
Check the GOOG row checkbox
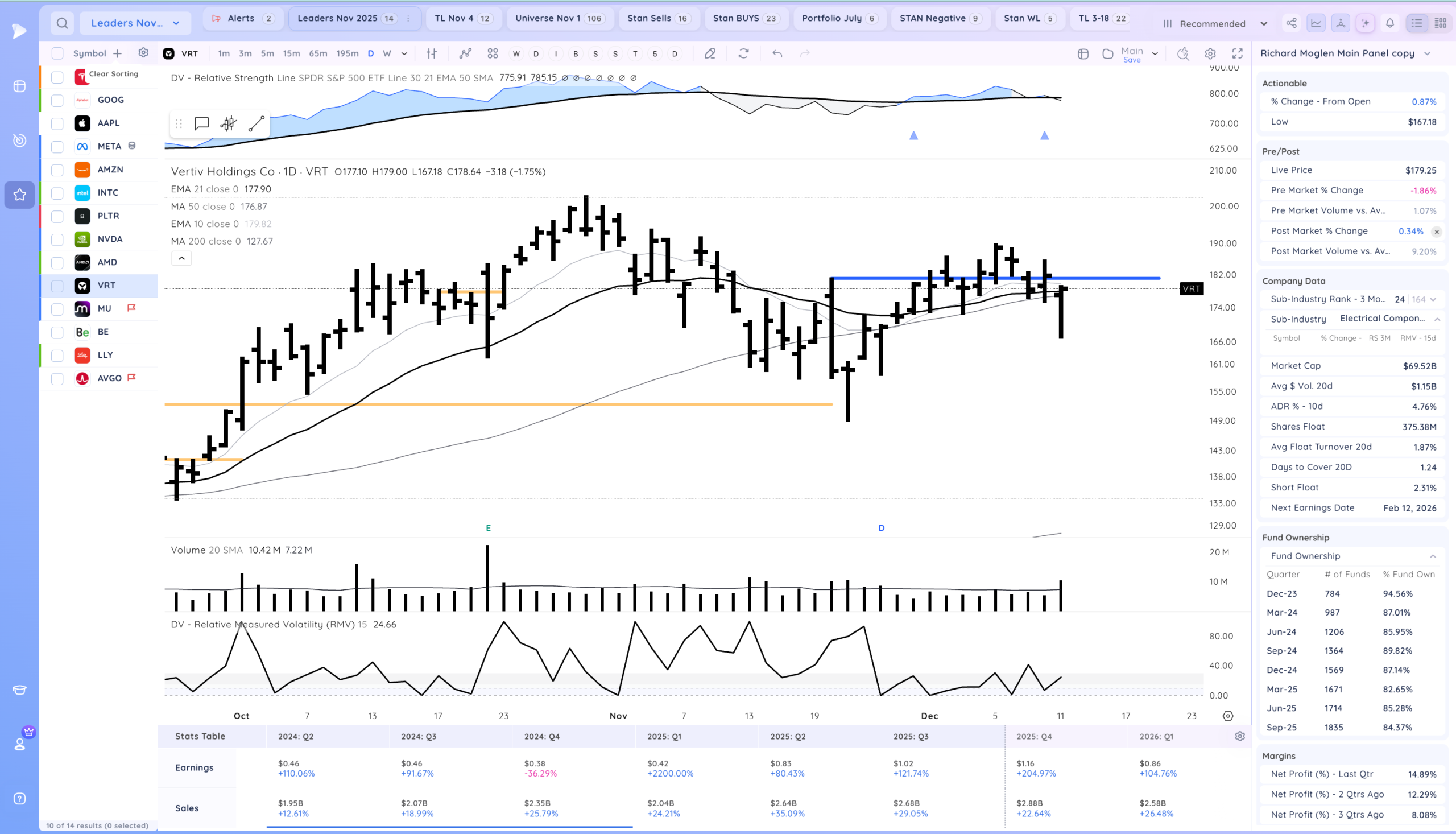(57, 100)
